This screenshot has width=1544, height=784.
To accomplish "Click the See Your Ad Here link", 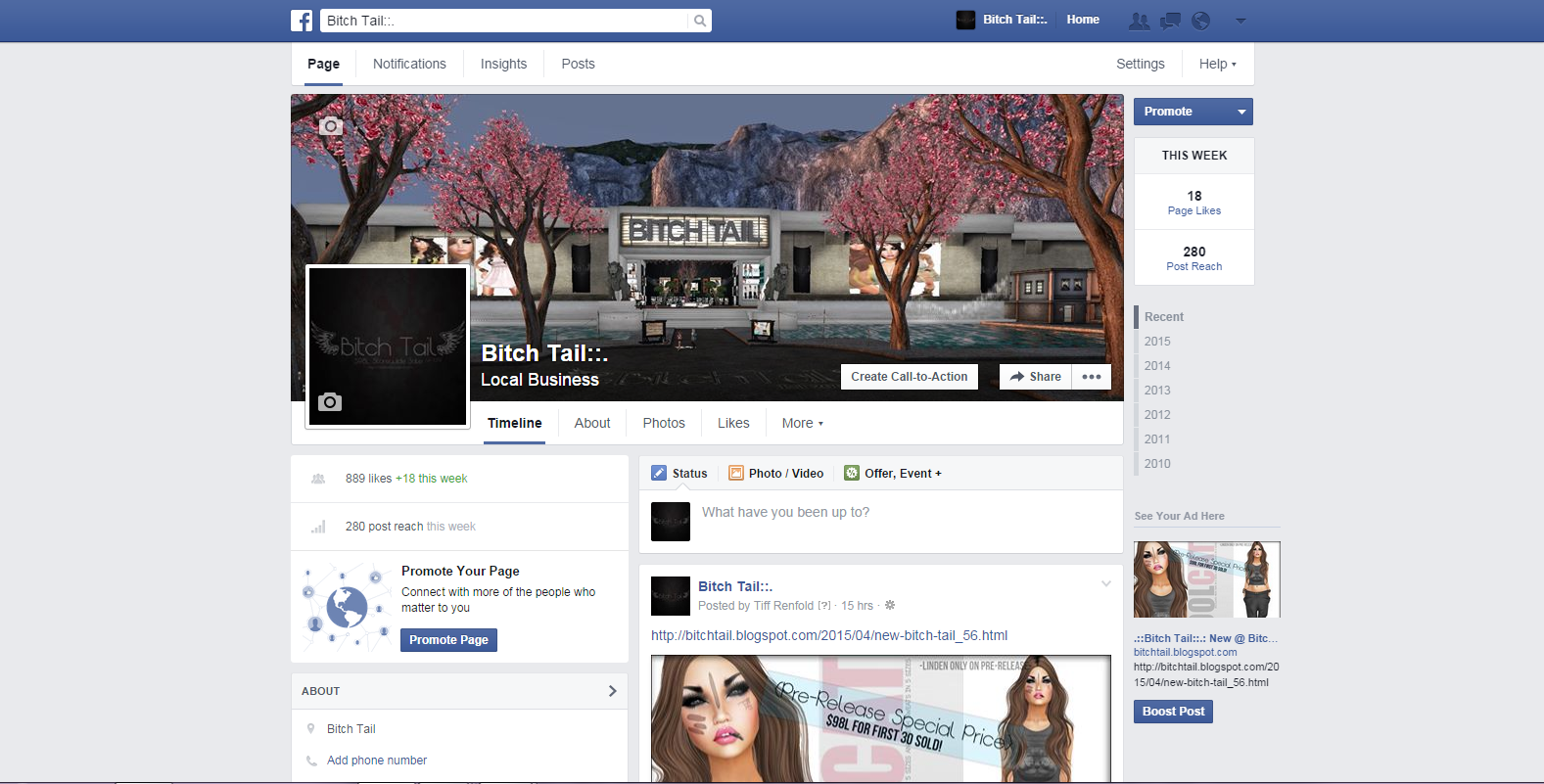I will point(1179,516).
